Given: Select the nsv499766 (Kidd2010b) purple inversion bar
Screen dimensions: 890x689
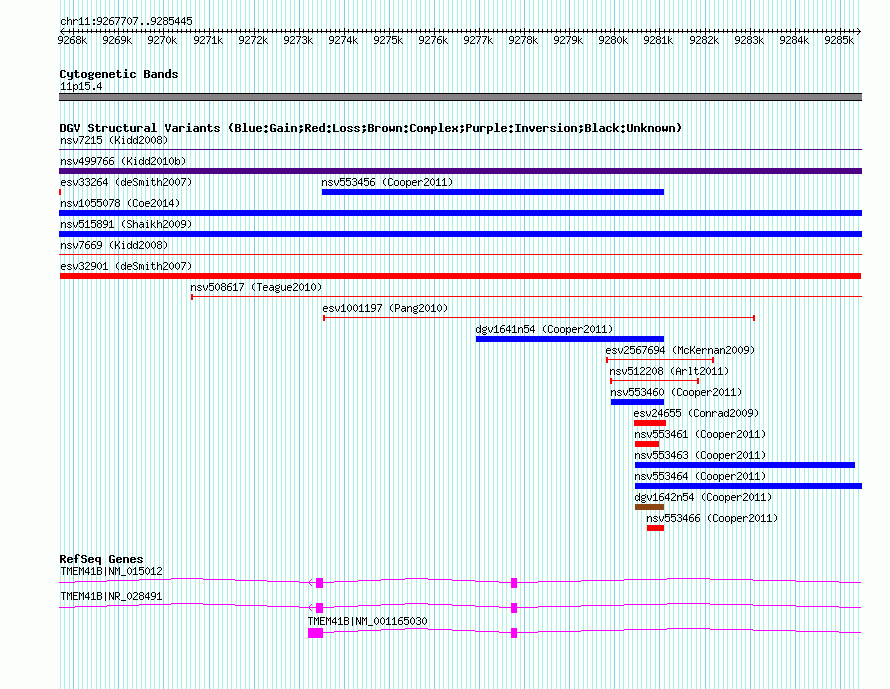Looking at the screenshot, I should tap(460, 171).
